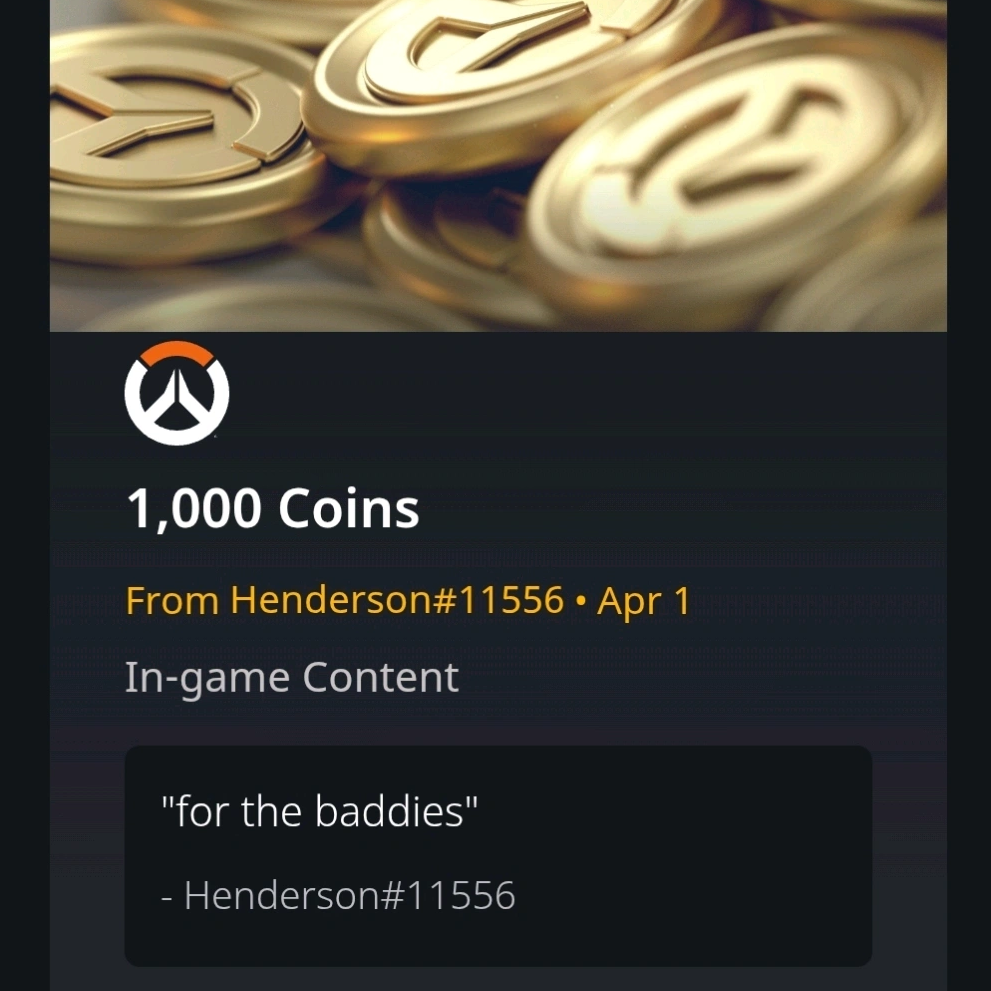Tap the signature "- Henderson#11556" in the message
This screenshot has width=991, height=991.
tap(338, 895)
